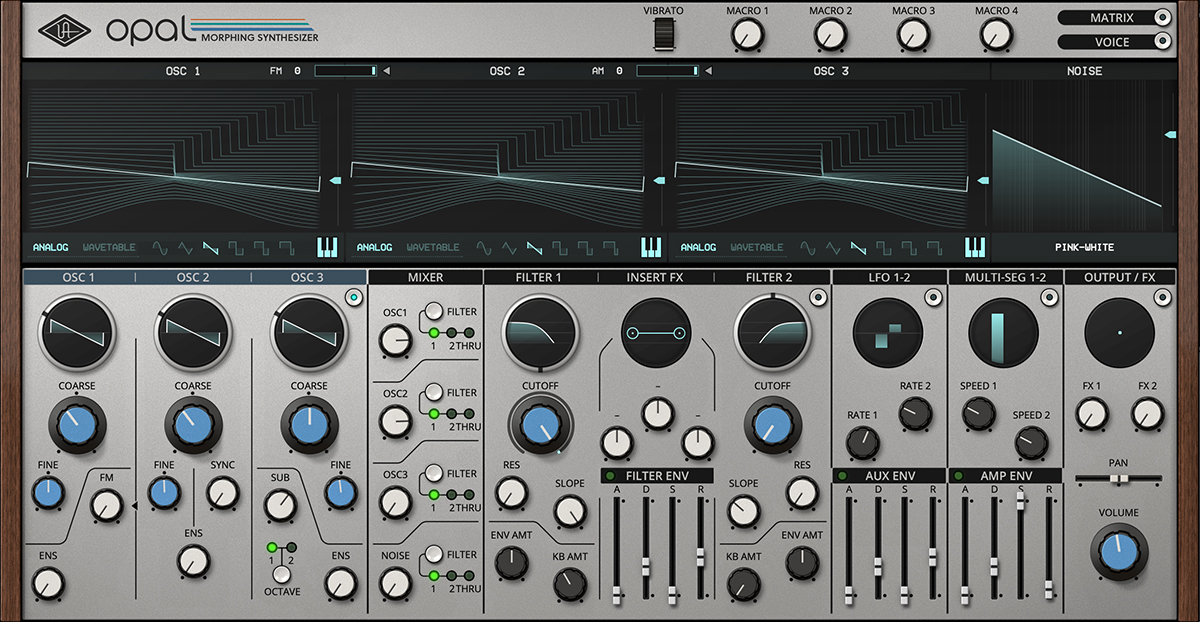Click the Output / FX XY display

click(1120, 332)
